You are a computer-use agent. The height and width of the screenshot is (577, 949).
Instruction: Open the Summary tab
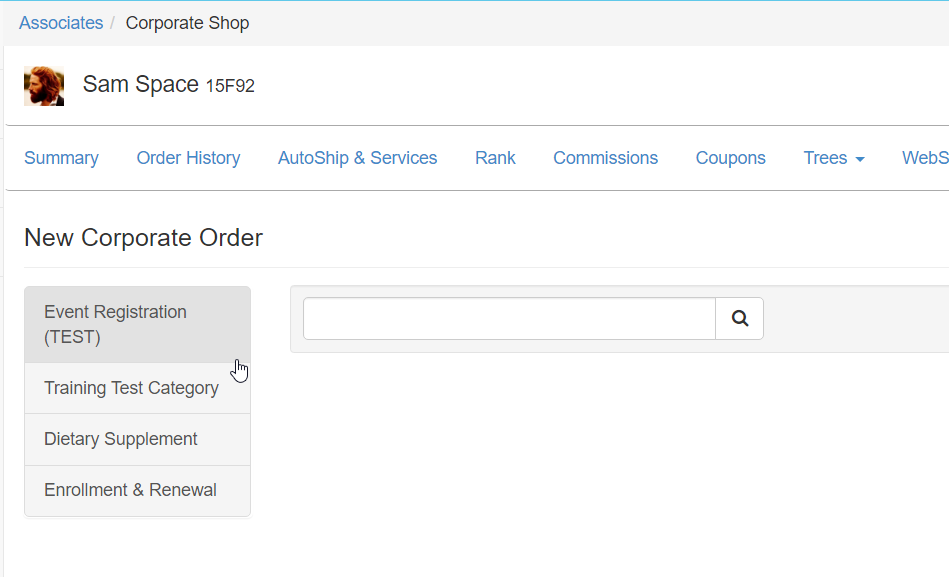coord(61,158)
